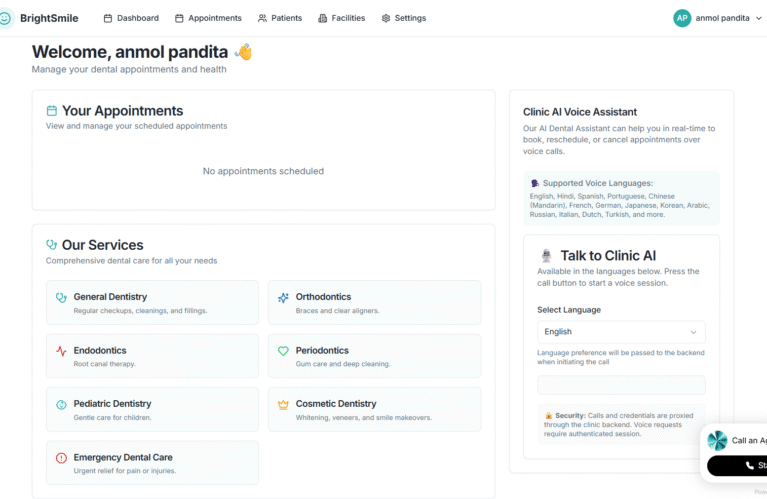The width and height of the screenshot is (767, 499).
Task: Click the Pediatric Dentistry tooth icon
Action: 61,404
